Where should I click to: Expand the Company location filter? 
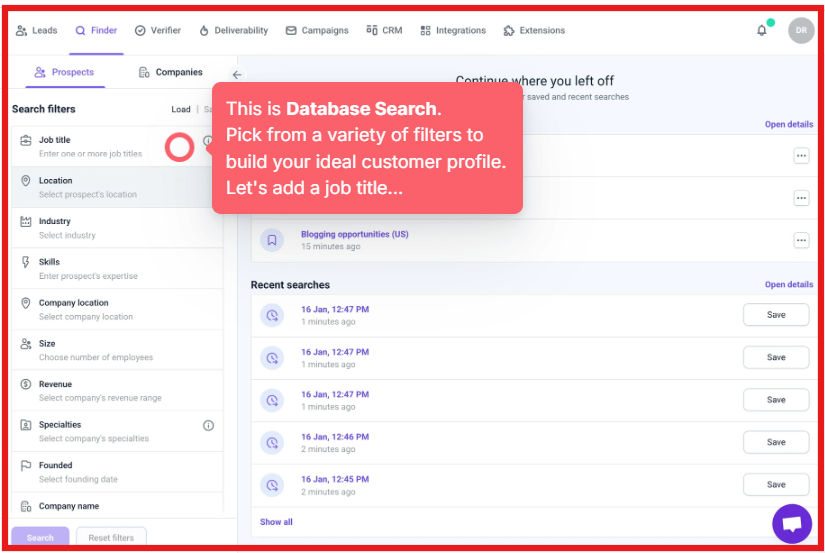[x=117, y=309]
